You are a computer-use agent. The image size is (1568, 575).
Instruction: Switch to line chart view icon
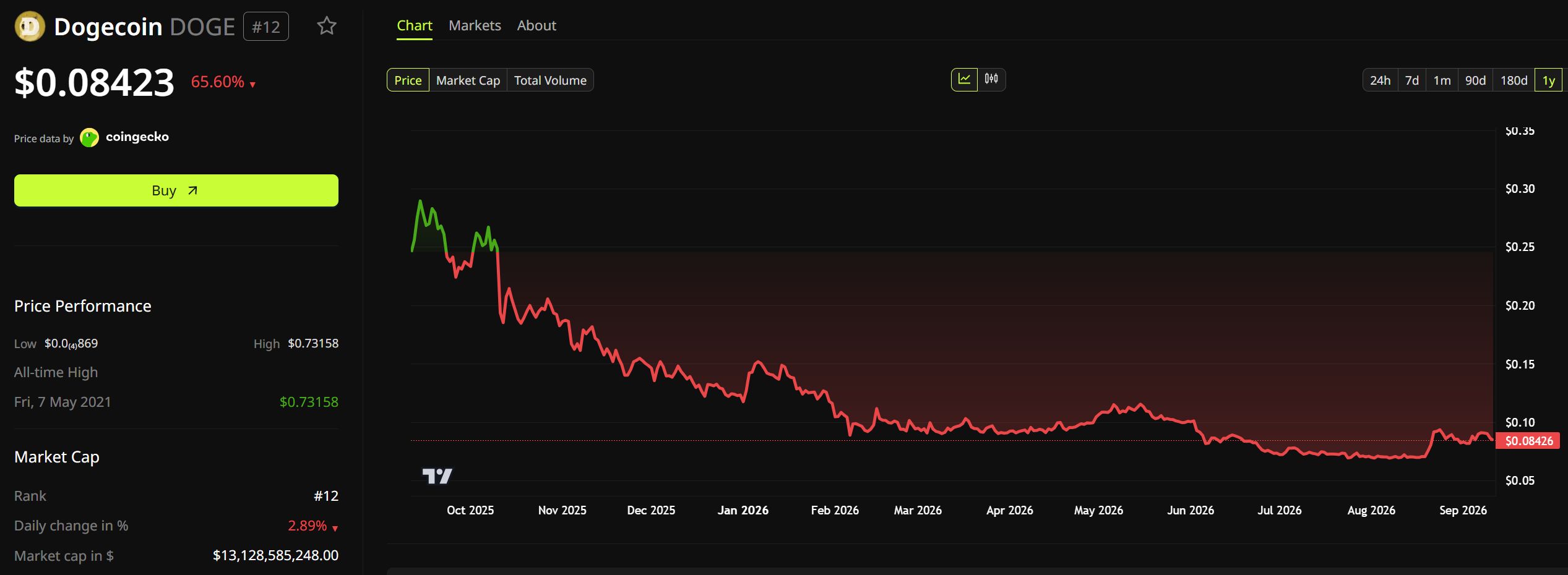964,79
